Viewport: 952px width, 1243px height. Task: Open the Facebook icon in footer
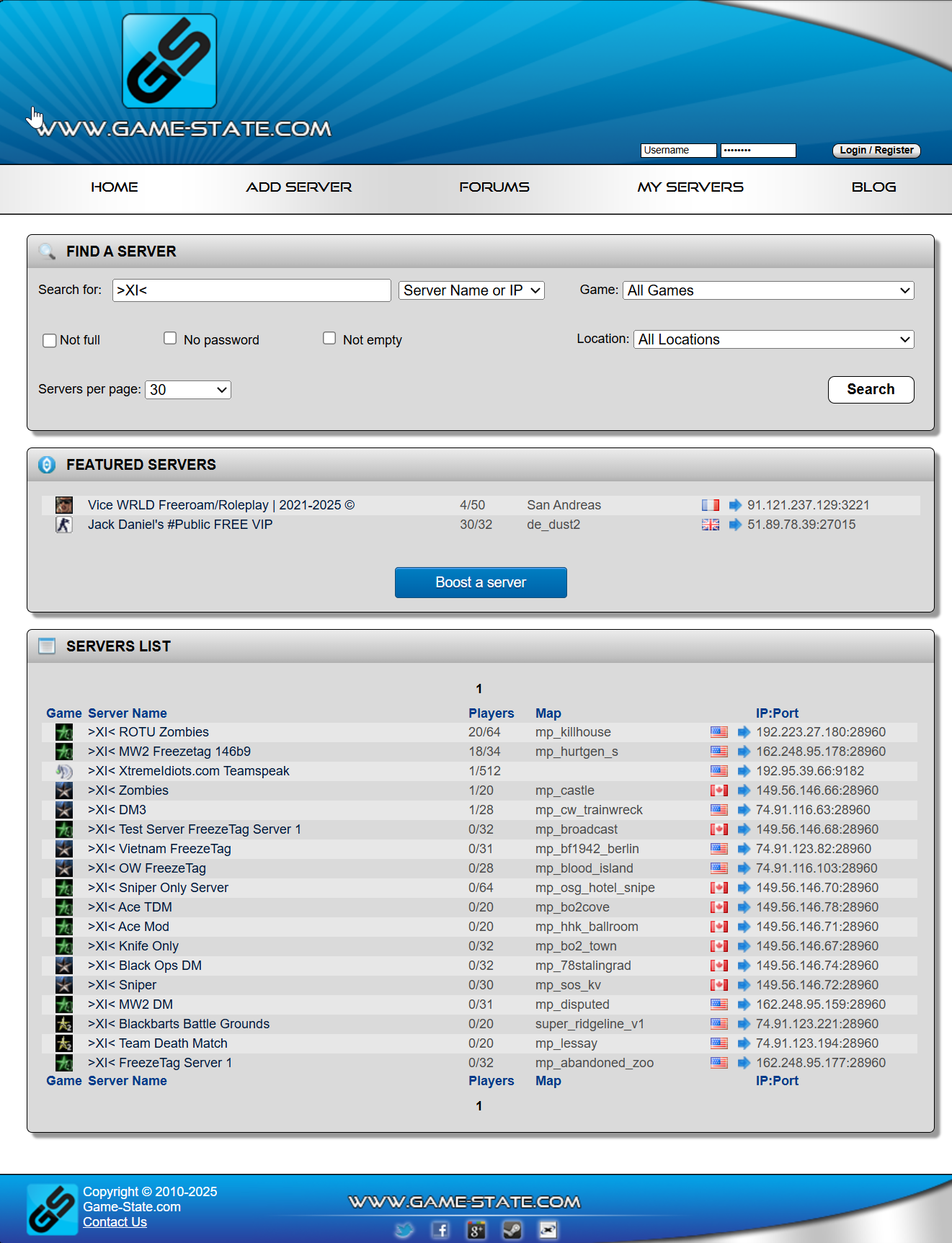(x=440, y=1230)
